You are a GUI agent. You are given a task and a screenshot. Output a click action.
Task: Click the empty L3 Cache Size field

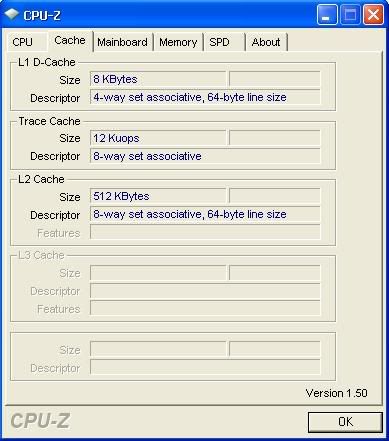click(x=158, y=273)
